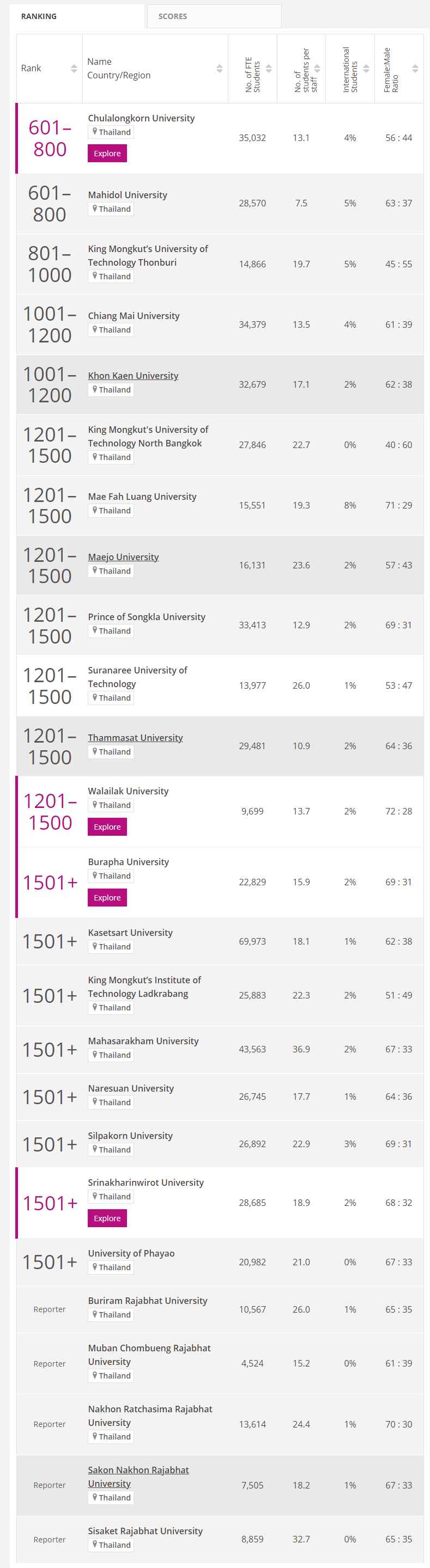Sort by Name Country/Region arrows

tap(219, 69)
